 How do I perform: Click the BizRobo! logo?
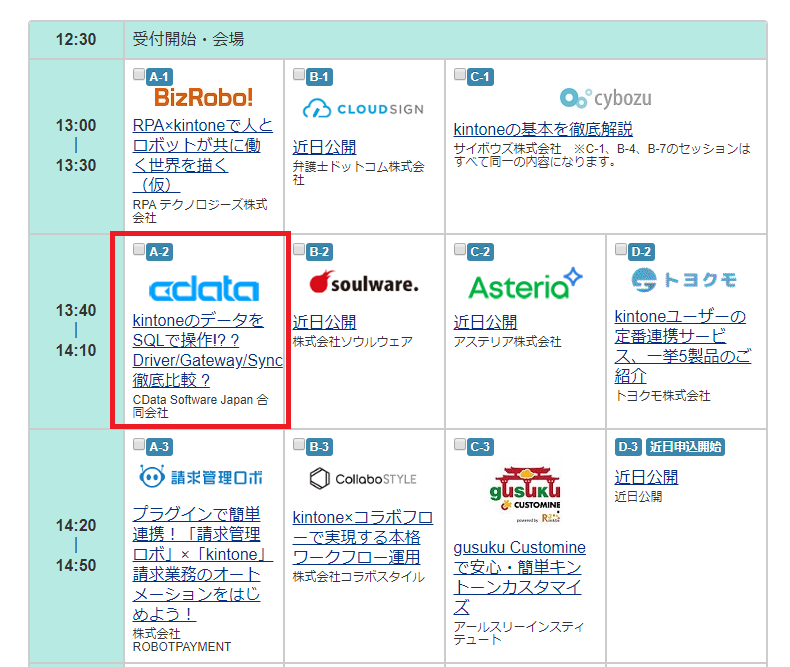[x=204, y=97]
